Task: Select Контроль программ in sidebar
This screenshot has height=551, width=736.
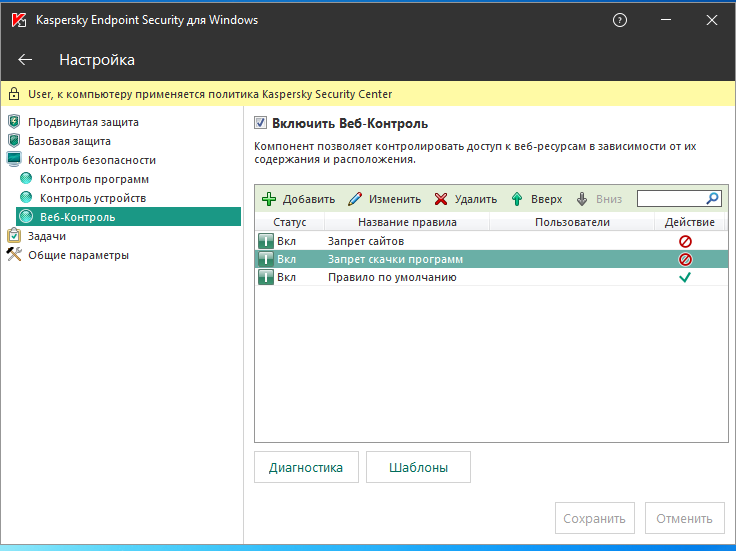Action: [x=94, y=179]
